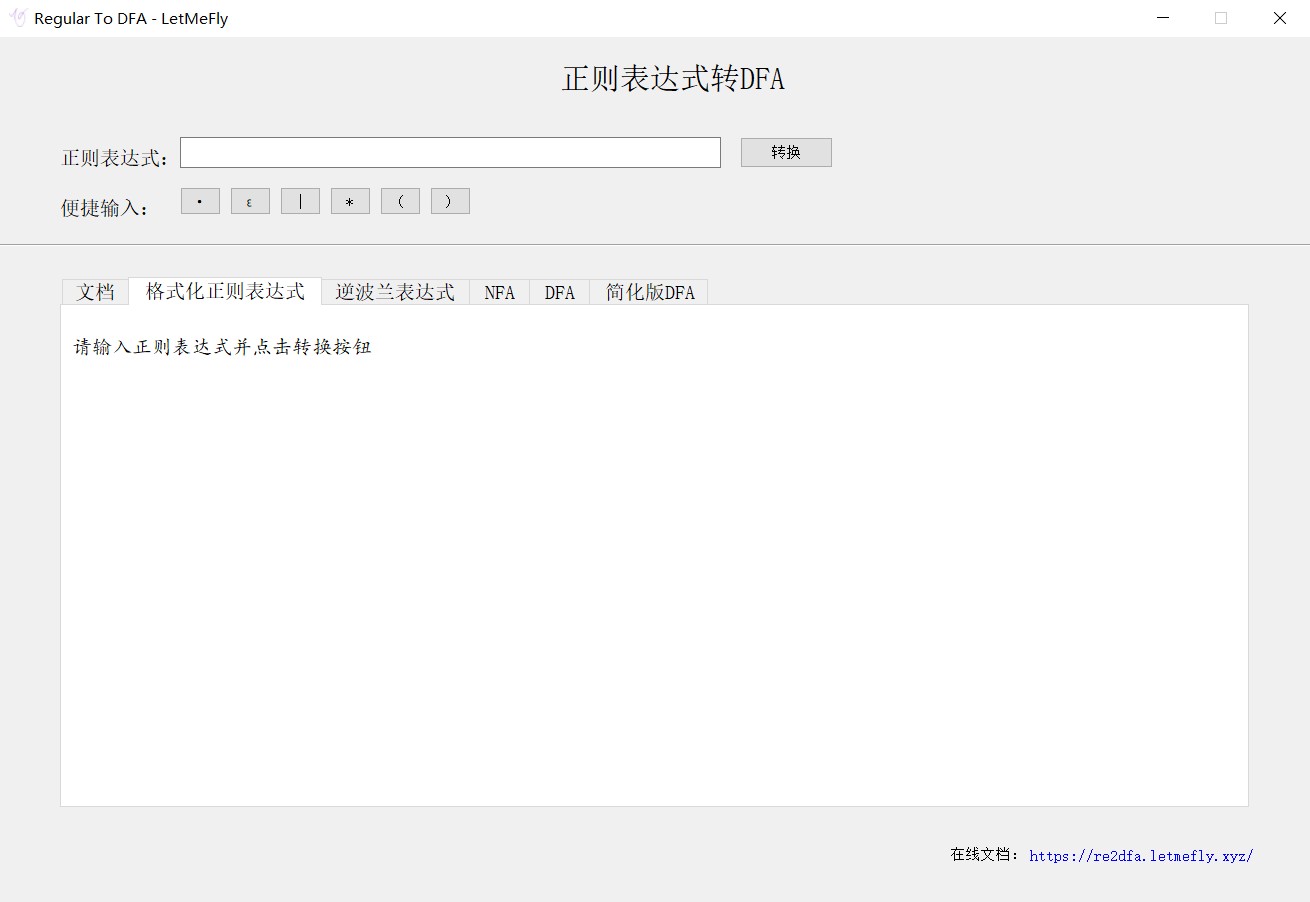Switch to the 文档 tab

click(x=96, y=292)
